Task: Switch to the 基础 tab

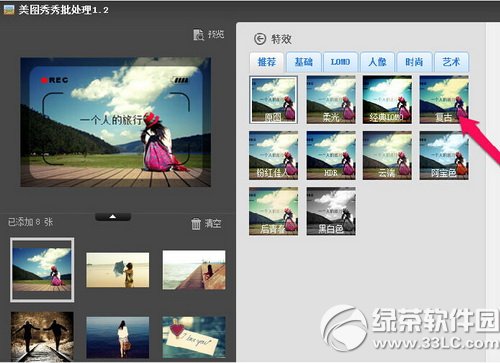Action: [304, 62]
